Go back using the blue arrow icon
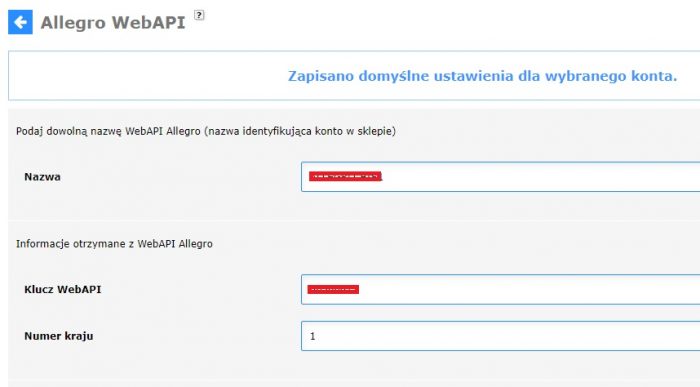This screenshot has height=387, width=700. click(x=20, y=22)
